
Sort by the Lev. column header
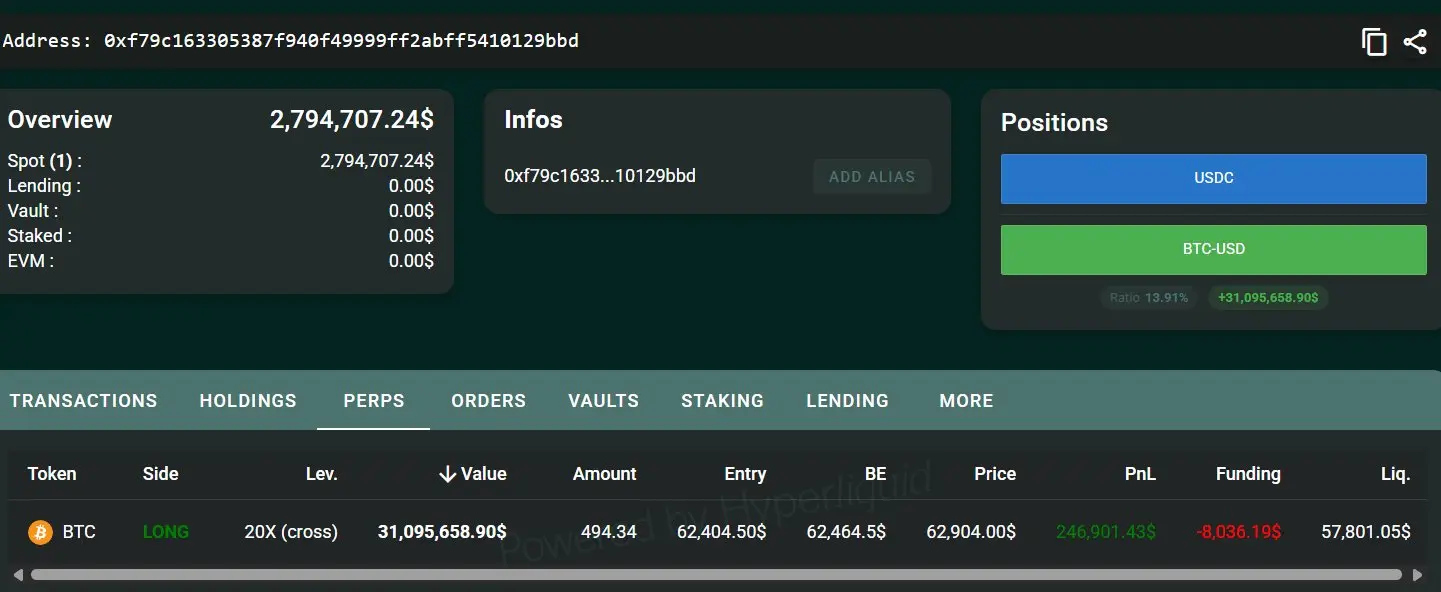point(321,474)
